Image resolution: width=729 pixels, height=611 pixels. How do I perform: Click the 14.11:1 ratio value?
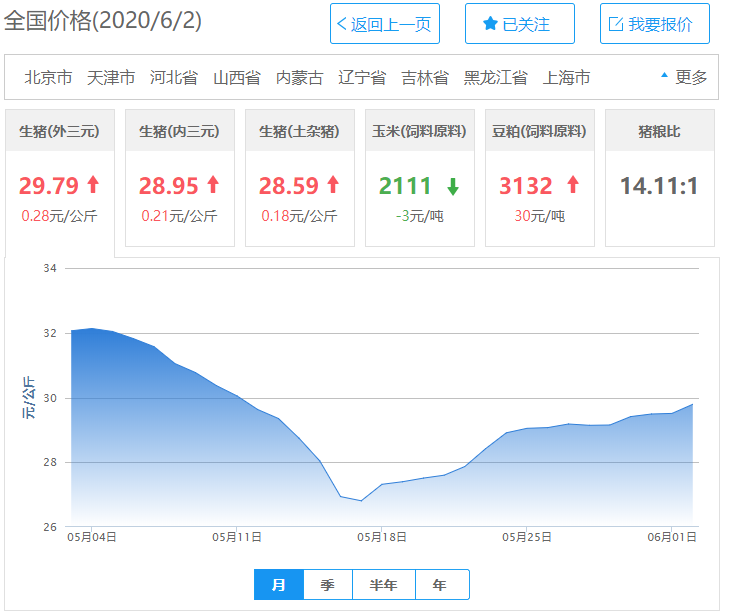(x=659, y=186)
